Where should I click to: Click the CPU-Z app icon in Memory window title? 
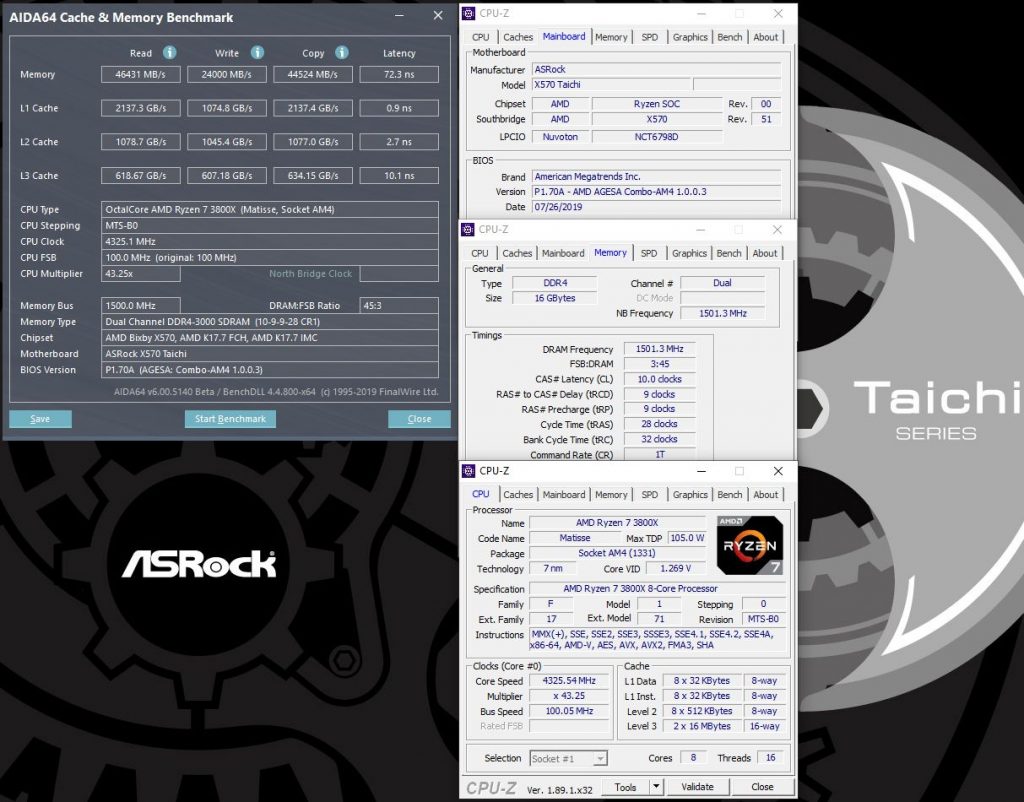468,229
